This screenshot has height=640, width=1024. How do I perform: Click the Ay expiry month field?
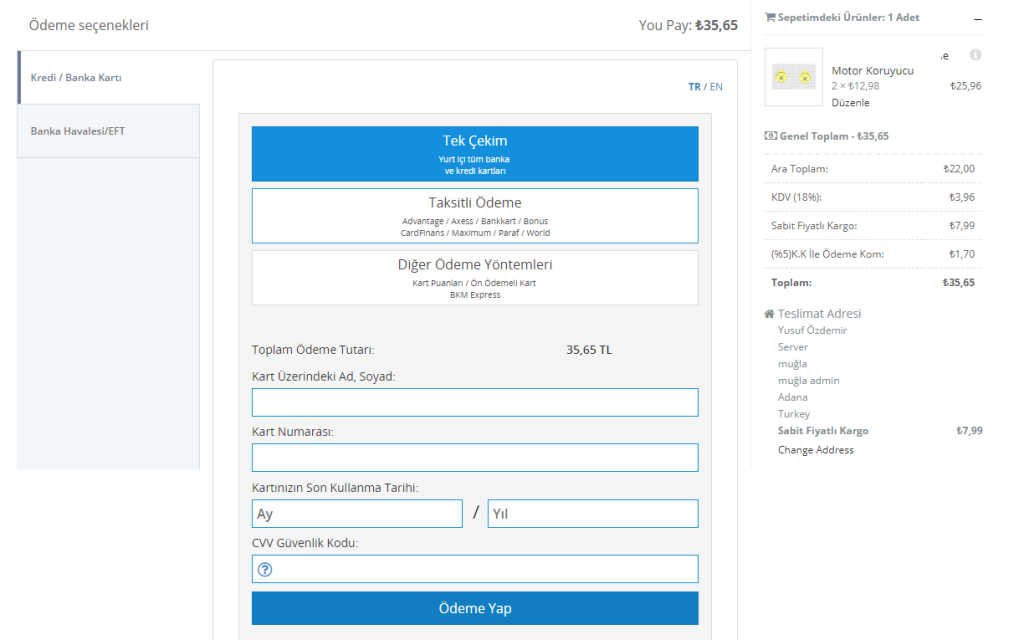357,514
